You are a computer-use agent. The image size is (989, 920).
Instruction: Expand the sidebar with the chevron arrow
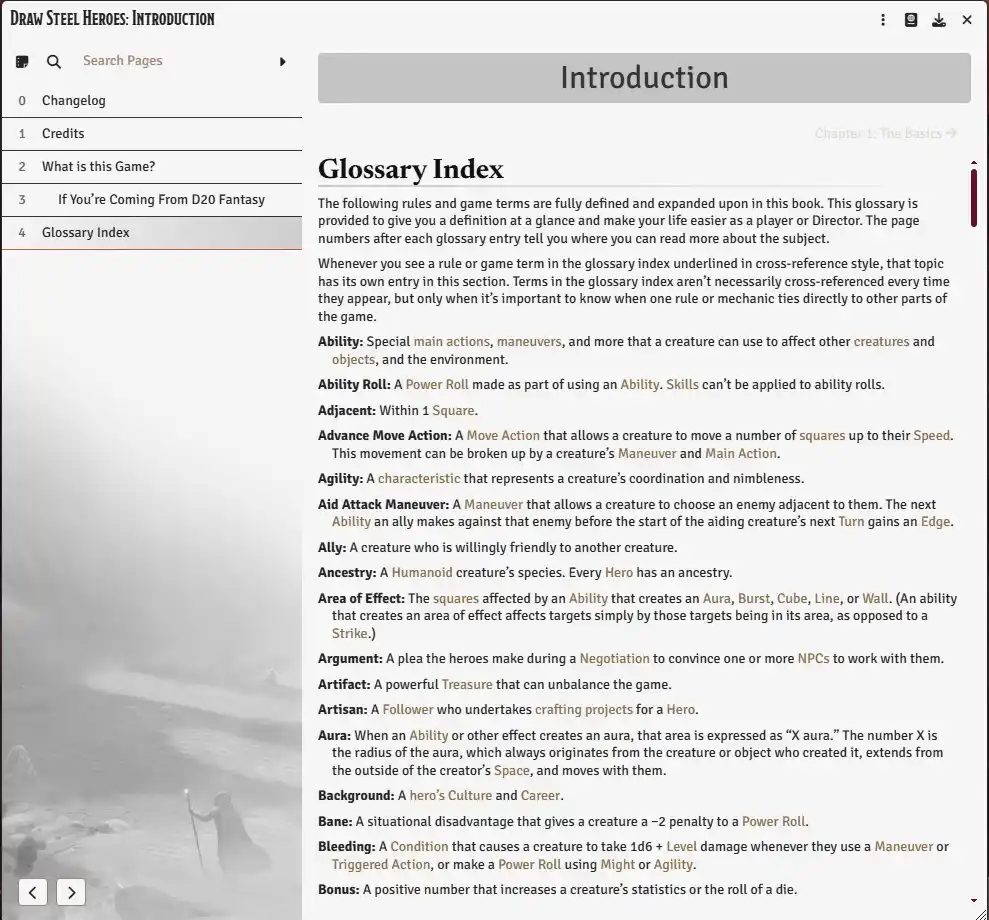click(x=282, y=61)
